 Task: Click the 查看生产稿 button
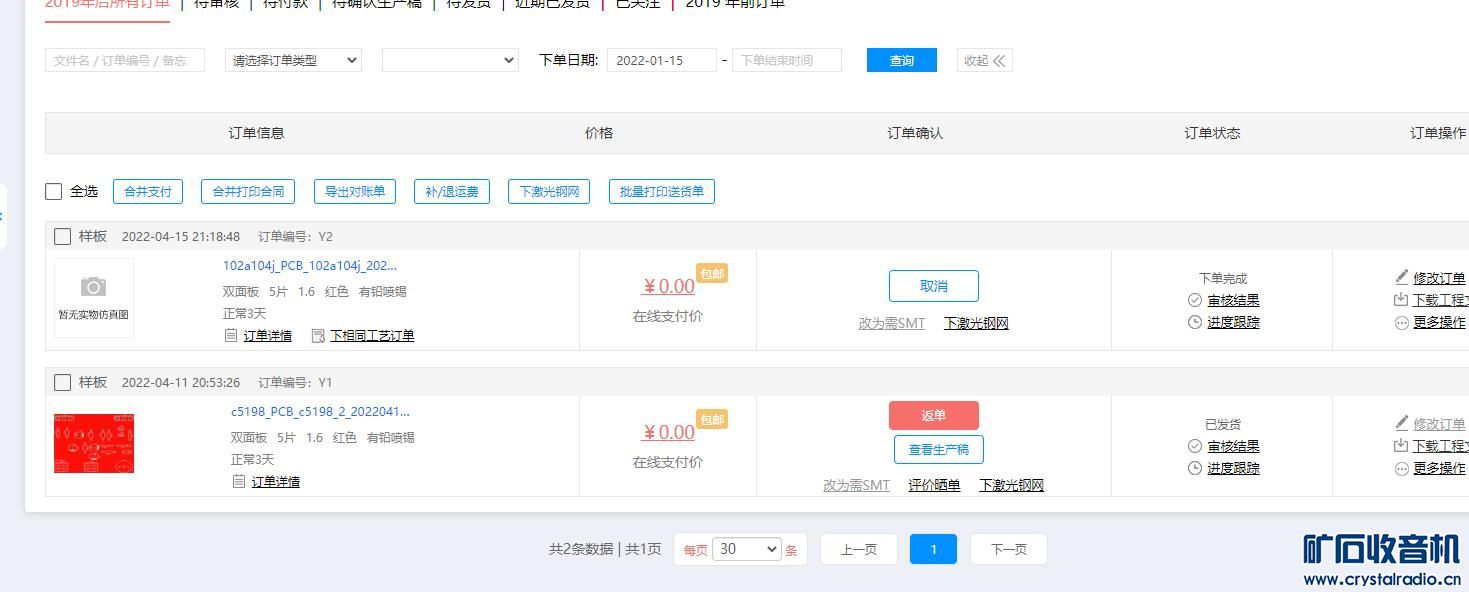tap(939, 449)
